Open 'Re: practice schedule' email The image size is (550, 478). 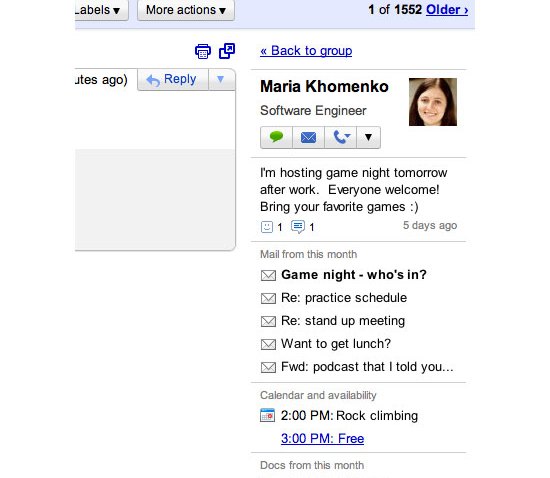344,298
